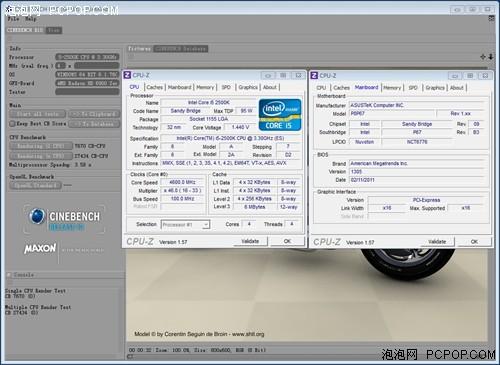
Task: Select the Pictures tab in Cinebench
Action: [x=140, y=49]
